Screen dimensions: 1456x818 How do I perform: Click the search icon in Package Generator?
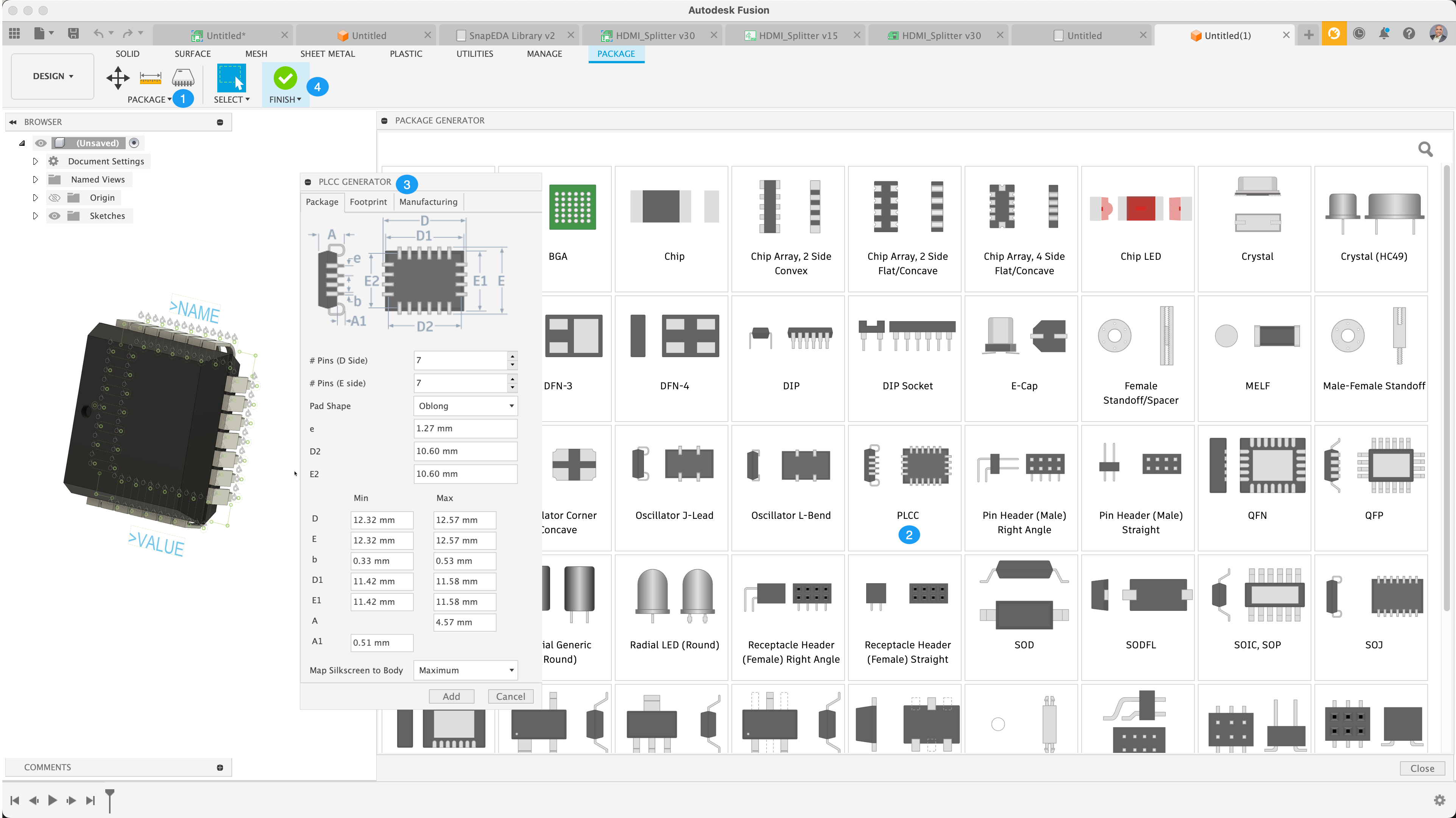point(1425,149)
